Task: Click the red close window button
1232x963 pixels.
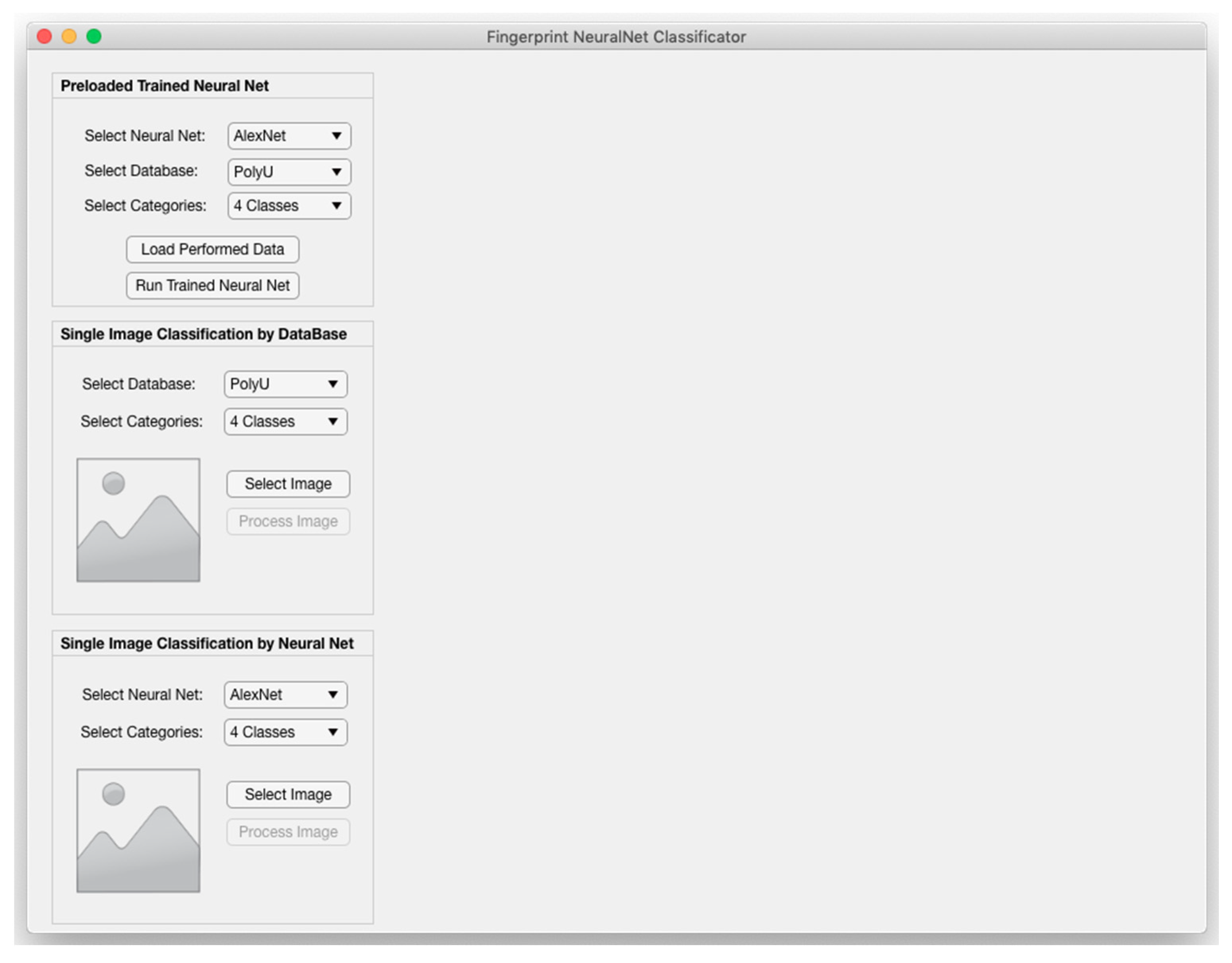Action: (45, 37)
